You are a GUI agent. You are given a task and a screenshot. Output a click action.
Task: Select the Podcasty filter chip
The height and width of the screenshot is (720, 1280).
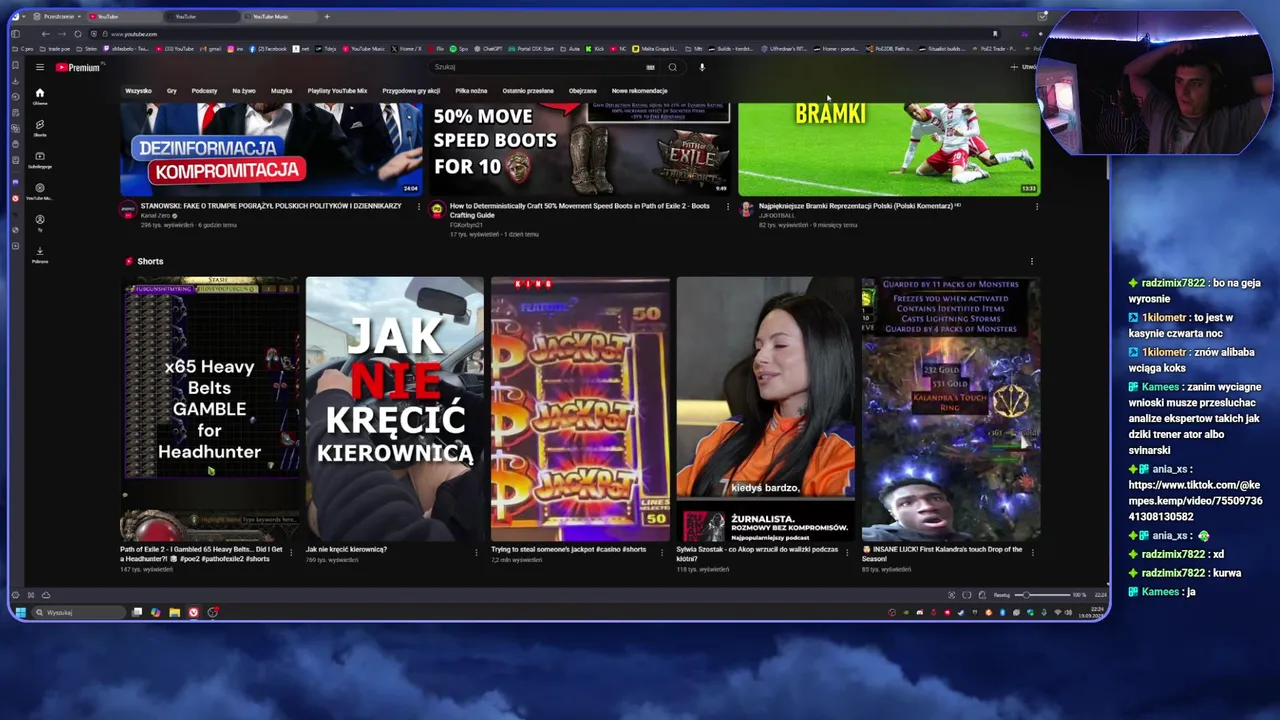click(x=204, y=91)
